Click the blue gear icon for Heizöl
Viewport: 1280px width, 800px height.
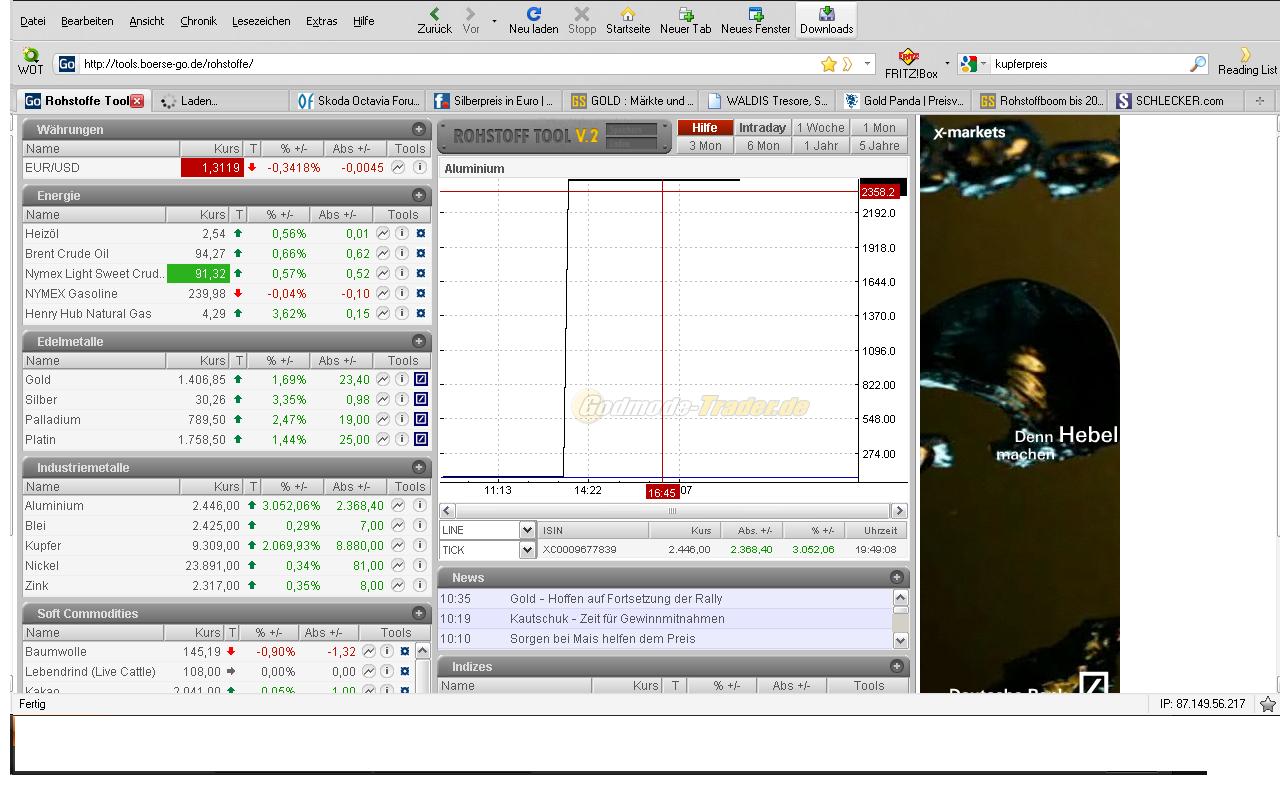click(x=421, y=234)
